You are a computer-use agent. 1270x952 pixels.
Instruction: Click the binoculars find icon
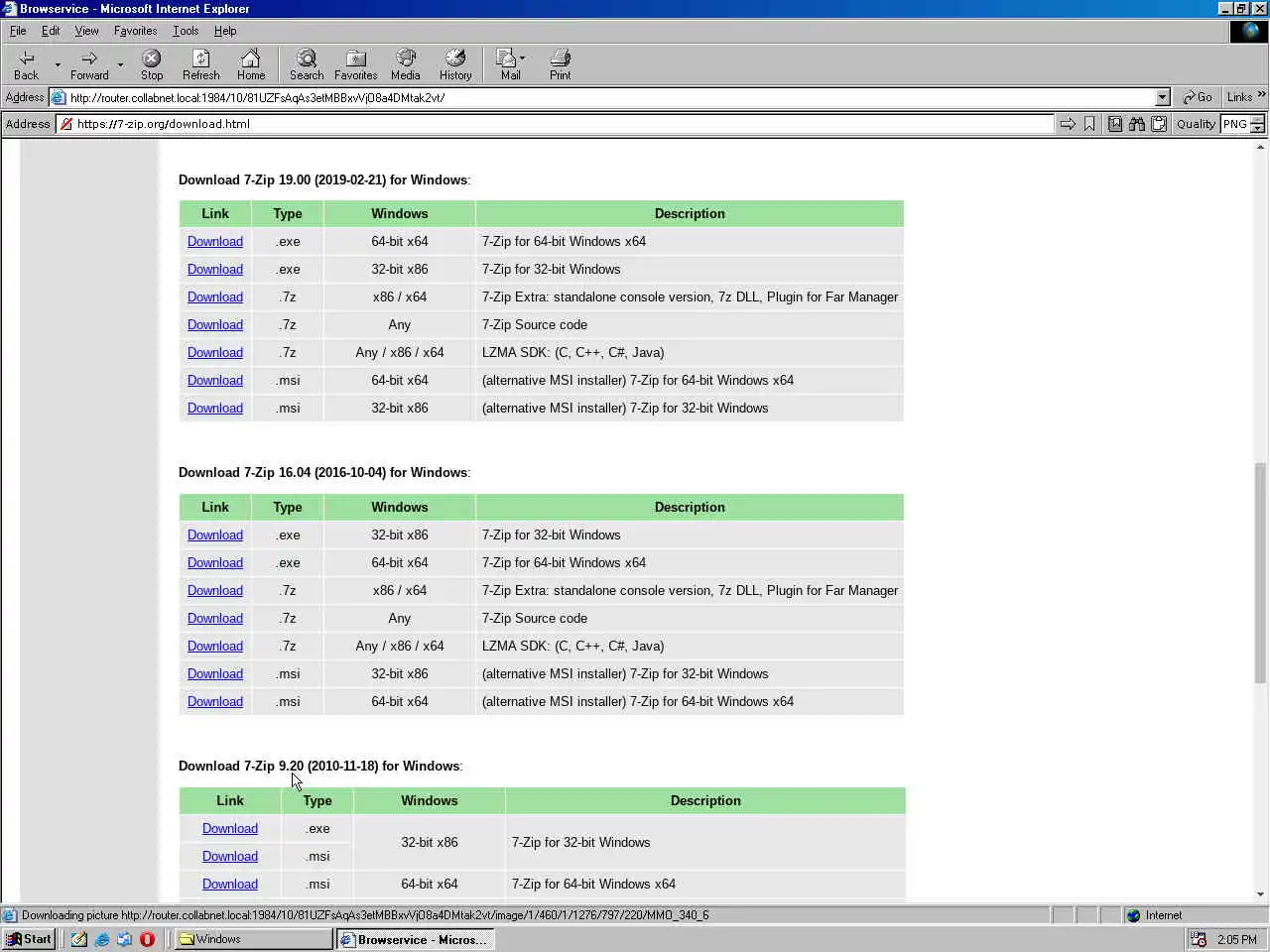pyautogui.click(x=1136, y=124)
